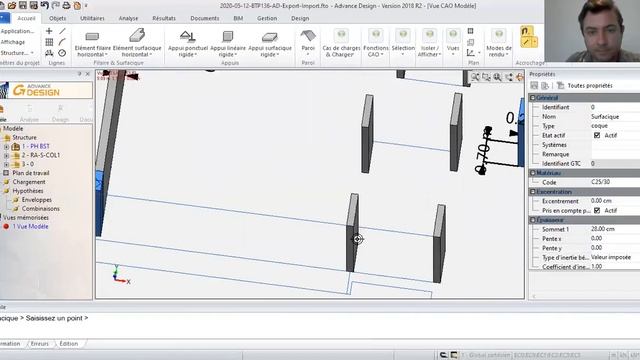
Task: Click the Paroi roof icon
Action: (308, 36)
